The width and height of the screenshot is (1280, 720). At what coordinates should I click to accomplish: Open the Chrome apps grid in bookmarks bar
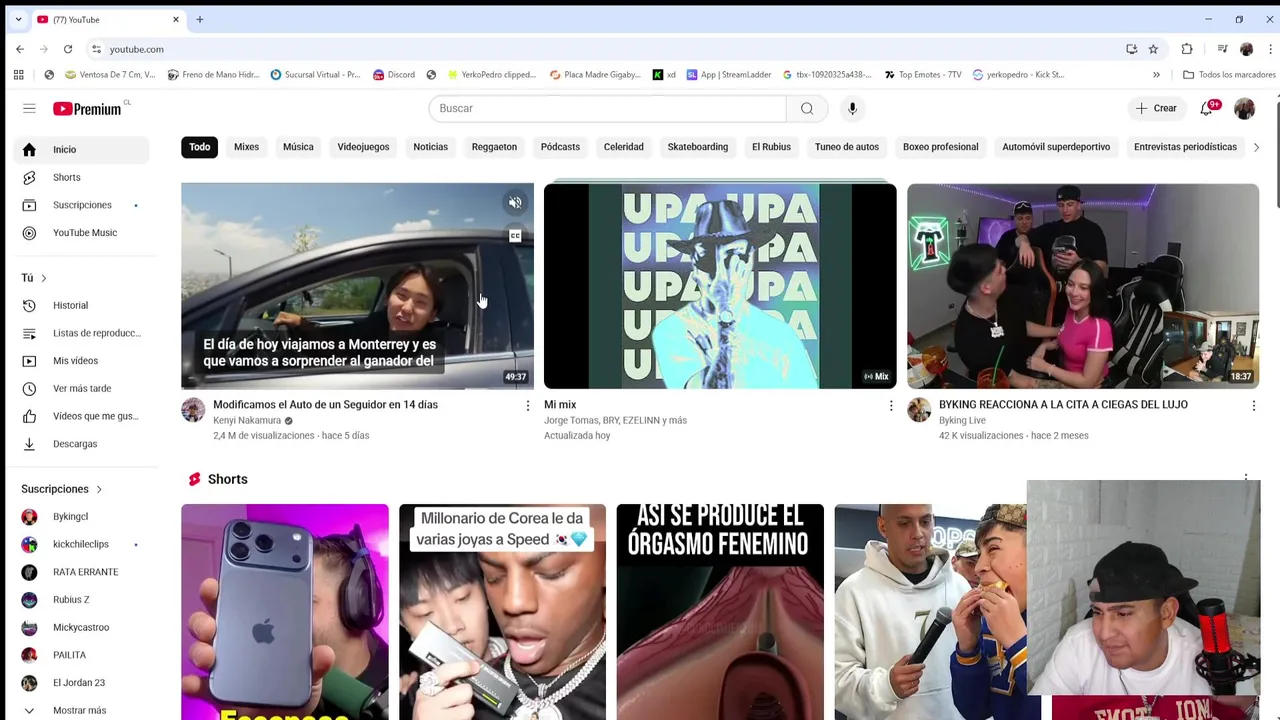coord(18,74)
